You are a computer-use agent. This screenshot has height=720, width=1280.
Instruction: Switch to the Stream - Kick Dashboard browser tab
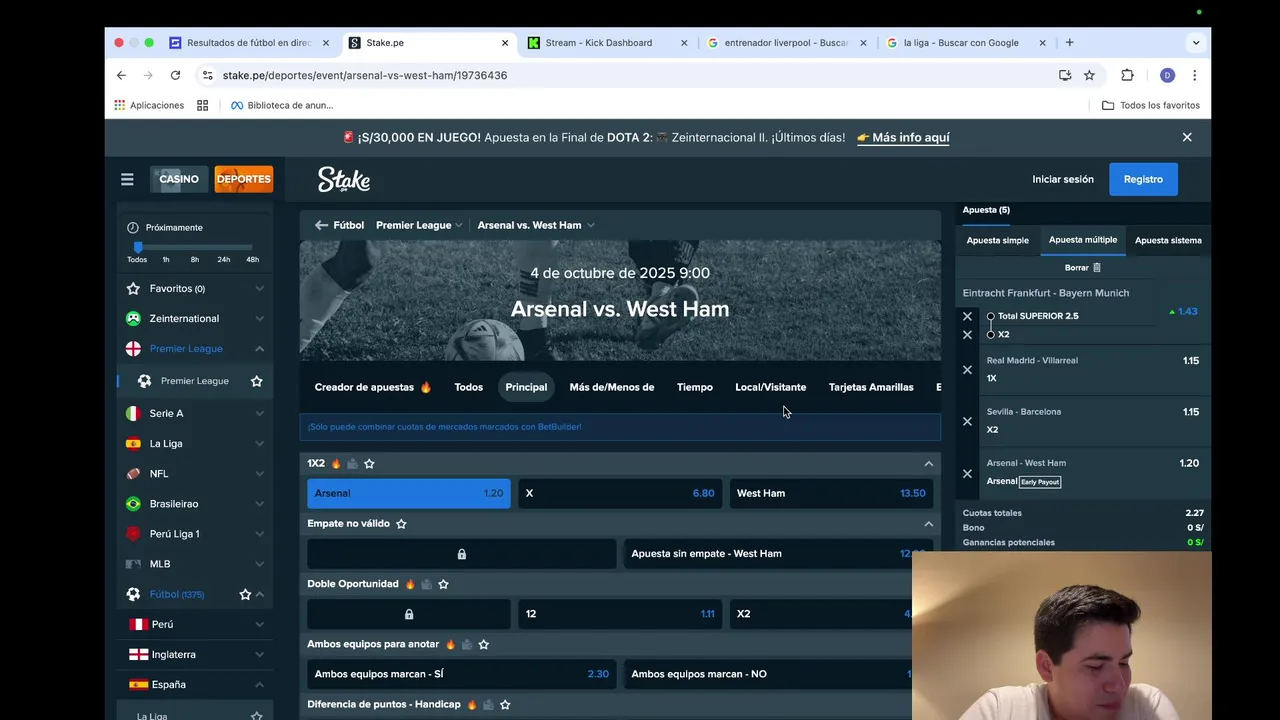[x=599, y=43]
